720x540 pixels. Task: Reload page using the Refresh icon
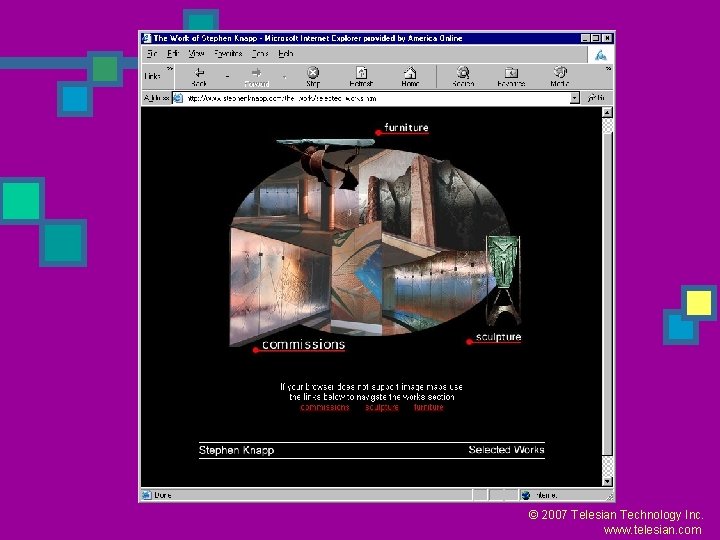pos(361,73)
